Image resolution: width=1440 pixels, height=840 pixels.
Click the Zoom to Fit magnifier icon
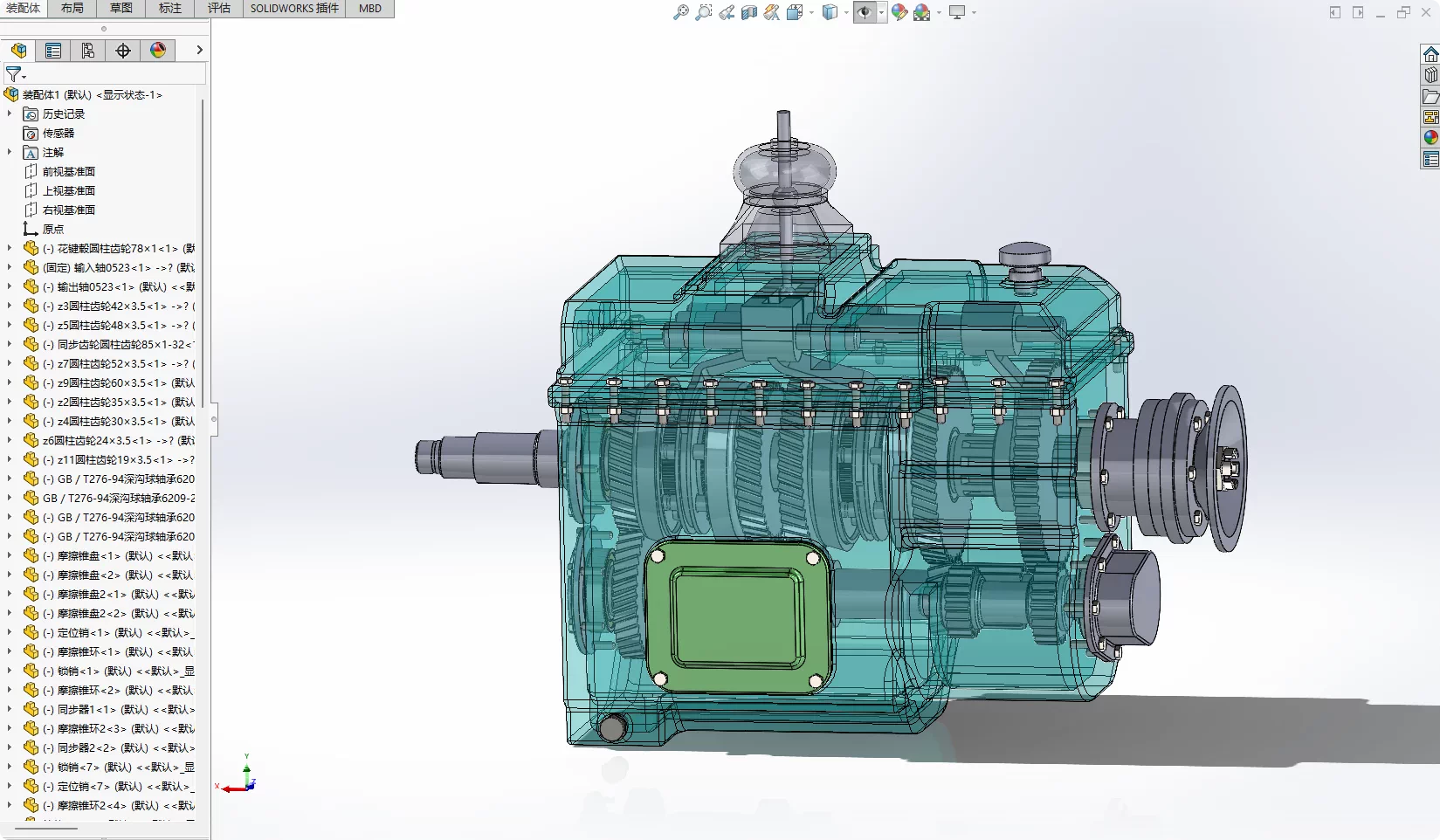(681, 12)
